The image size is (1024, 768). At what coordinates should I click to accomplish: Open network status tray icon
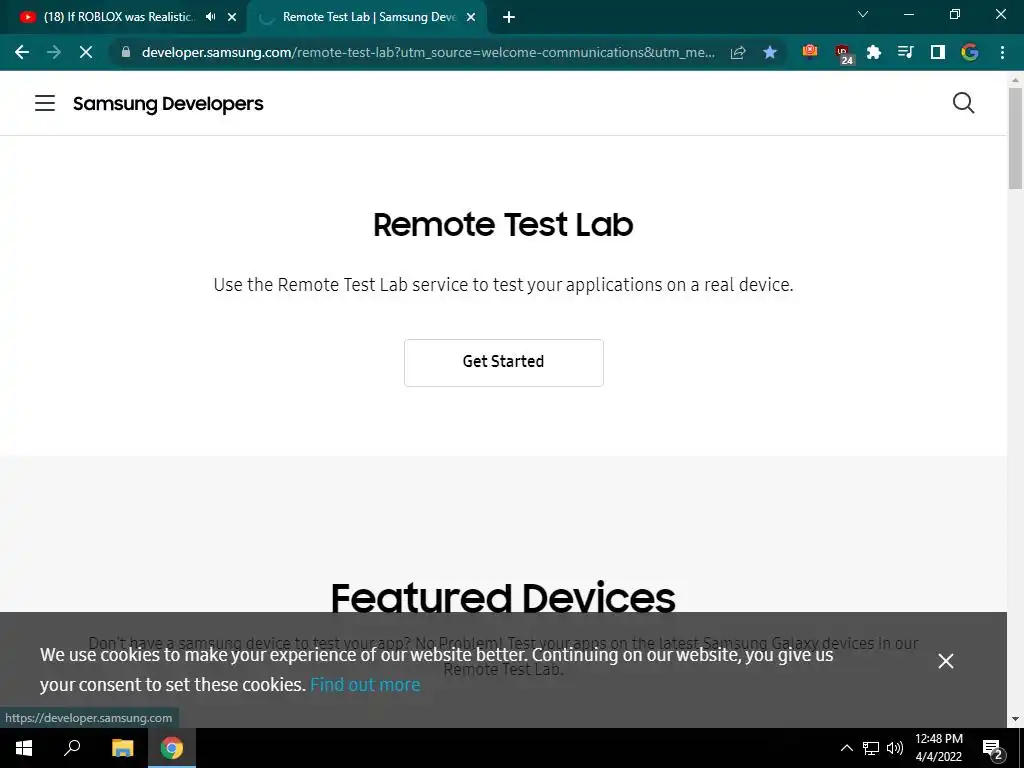871,748
